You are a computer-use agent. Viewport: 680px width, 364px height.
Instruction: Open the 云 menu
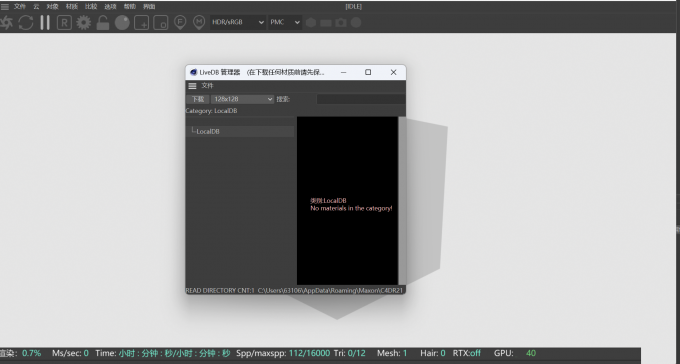pyautogui.click(x=36, y=7)
